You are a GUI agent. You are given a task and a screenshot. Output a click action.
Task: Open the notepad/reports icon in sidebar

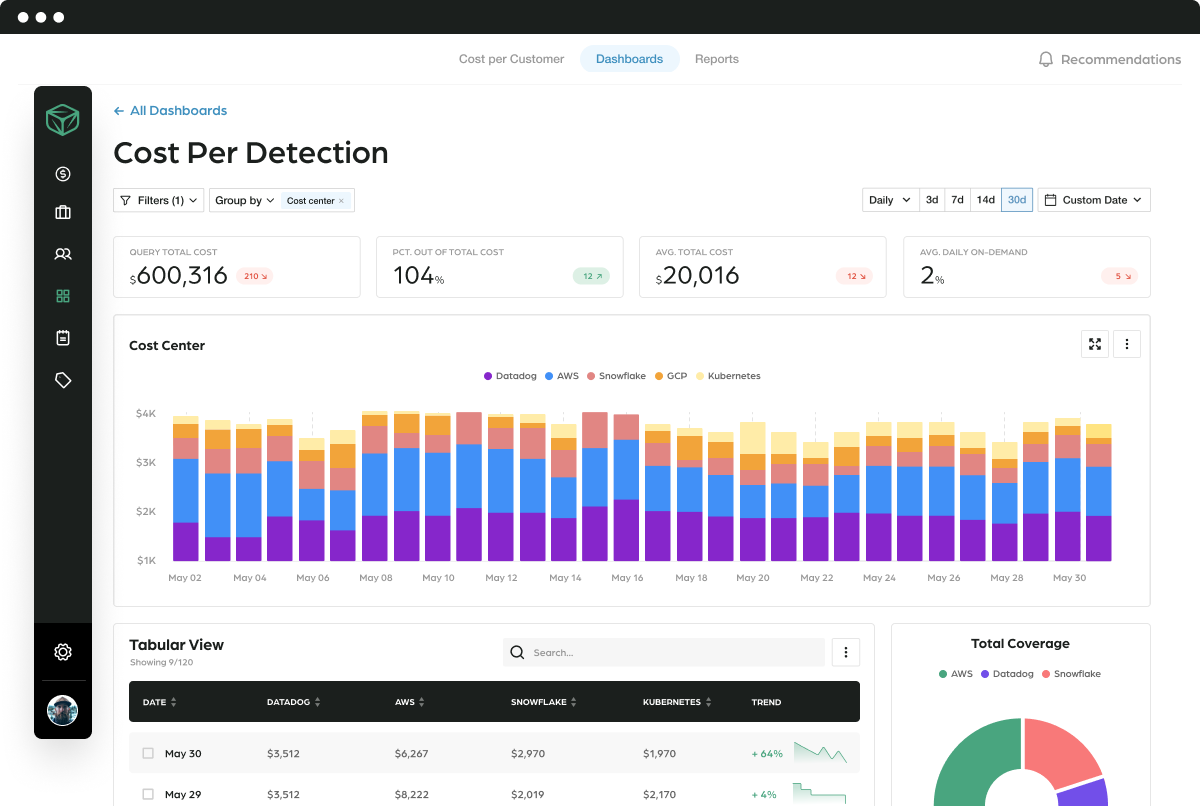pyautogui.click(x=62, y=338)
